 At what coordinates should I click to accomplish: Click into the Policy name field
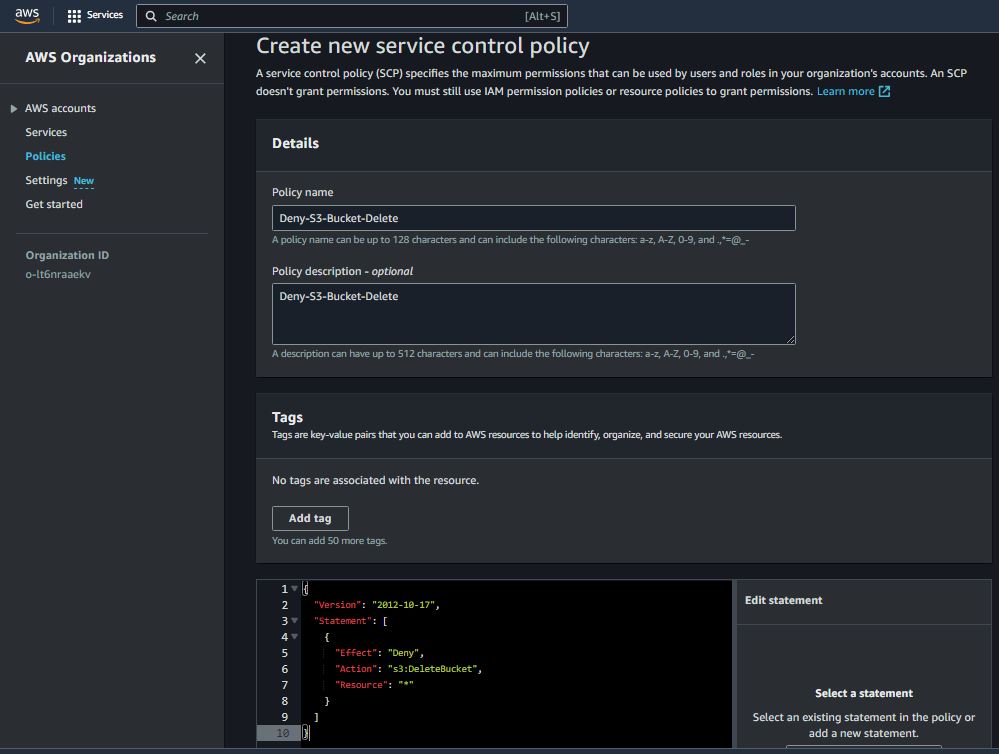pos(533,218)
